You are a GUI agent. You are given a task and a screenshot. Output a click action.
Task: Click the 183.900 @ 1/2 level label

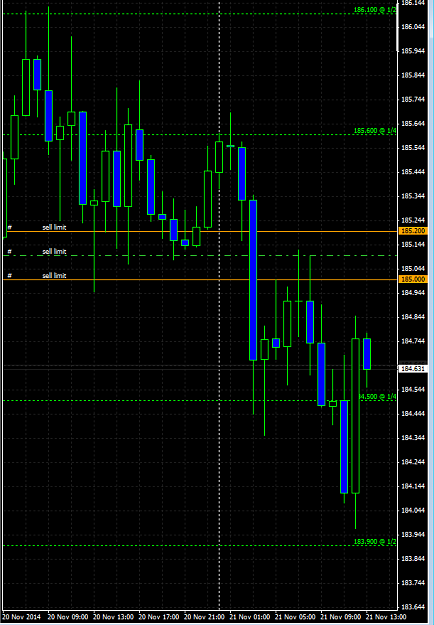[x=375, y=542]
